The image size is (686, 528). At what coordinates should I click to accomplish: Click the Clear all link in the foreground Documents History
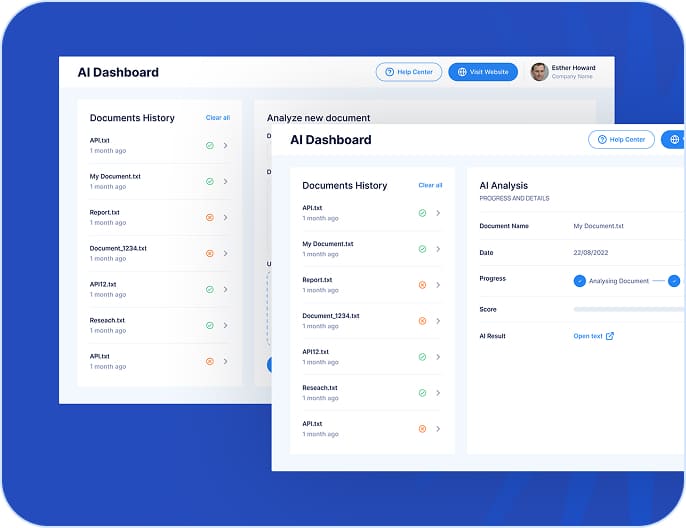(x=430, y=185)
